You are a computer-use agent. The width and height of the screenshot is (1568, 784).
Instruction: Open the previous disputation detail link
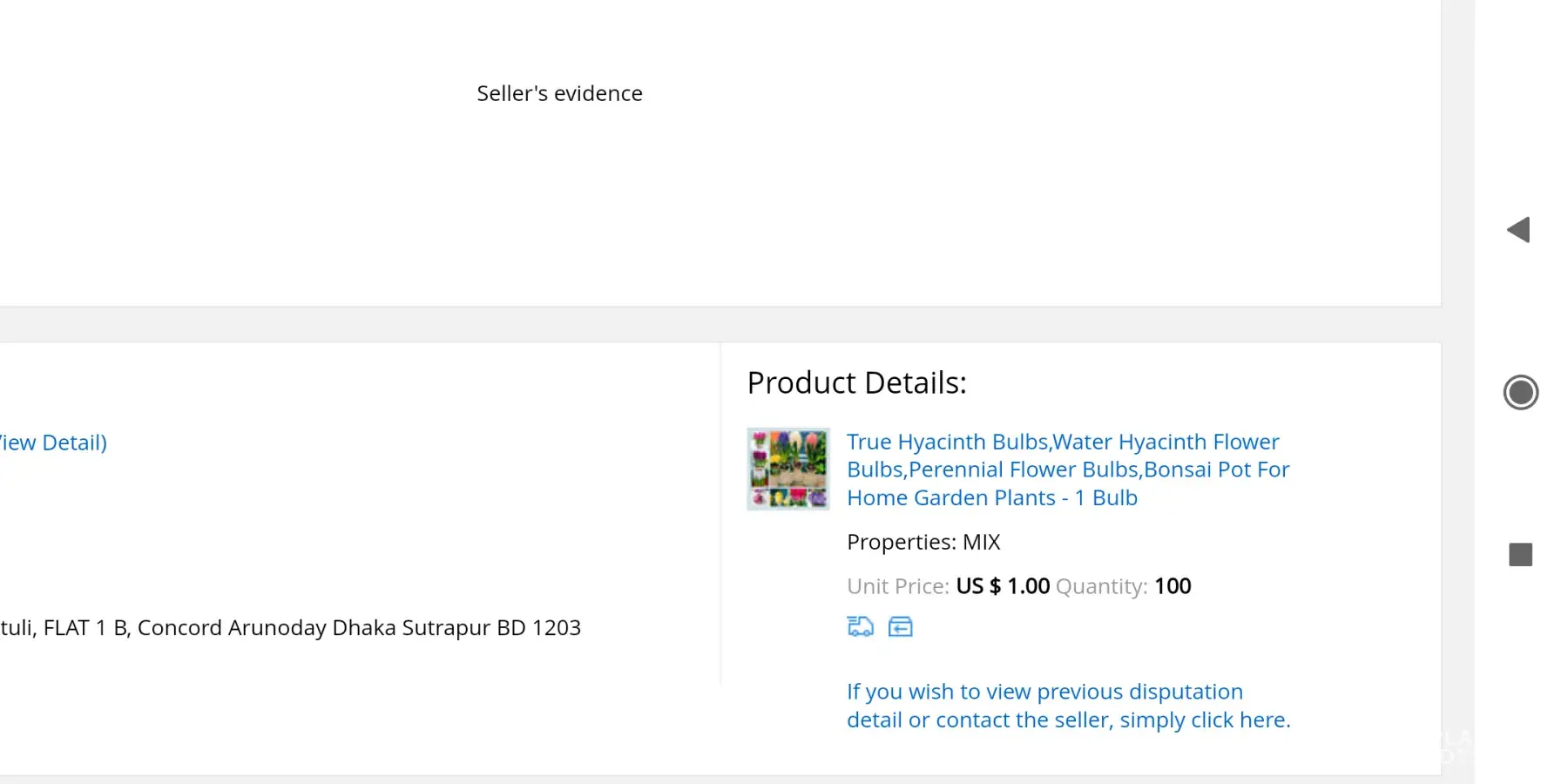coord(1068,706)
